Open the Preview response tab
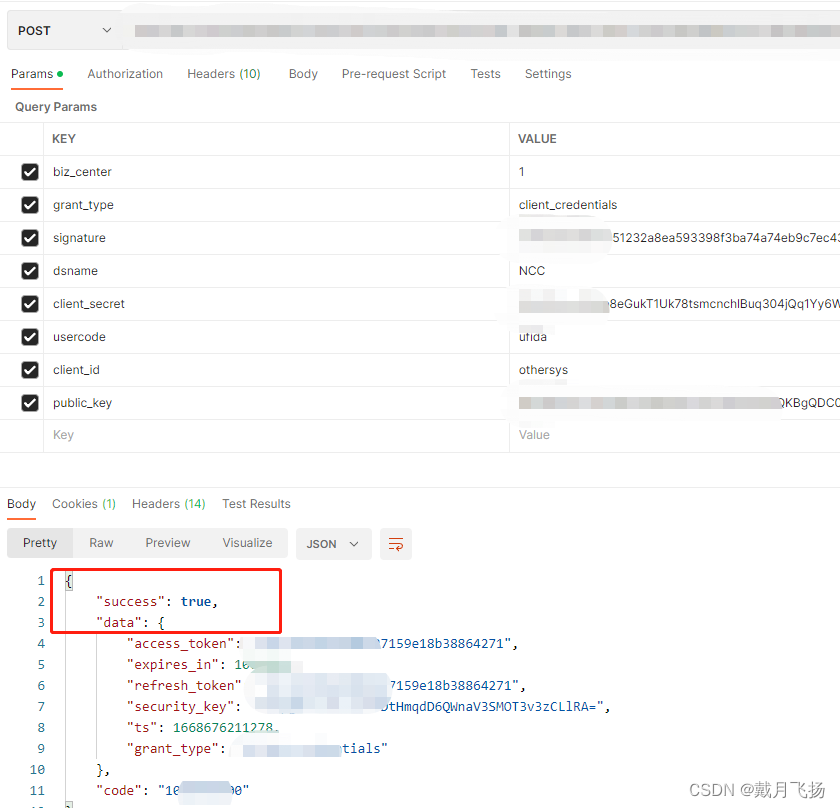Screen dimensions: 840x808 [x=167, y=543]
